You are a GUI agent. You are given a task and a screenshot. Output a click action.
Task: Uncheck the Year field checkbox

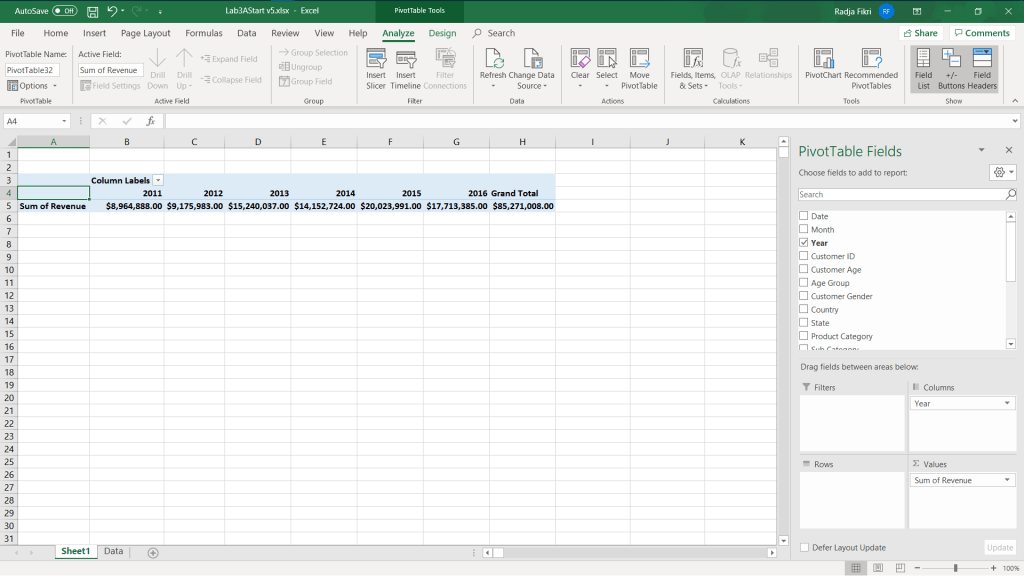(803, 243)
